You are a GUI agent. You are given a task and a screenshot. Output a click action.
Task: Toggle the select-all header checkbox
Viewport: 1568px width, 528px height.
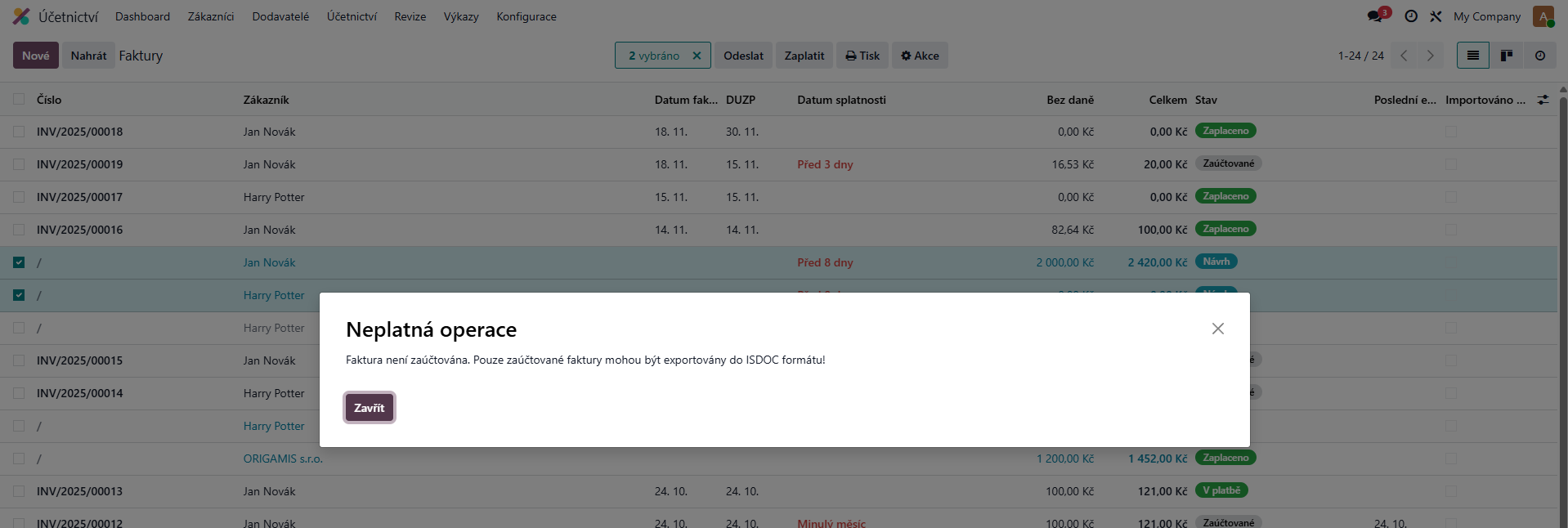point(19,100)
